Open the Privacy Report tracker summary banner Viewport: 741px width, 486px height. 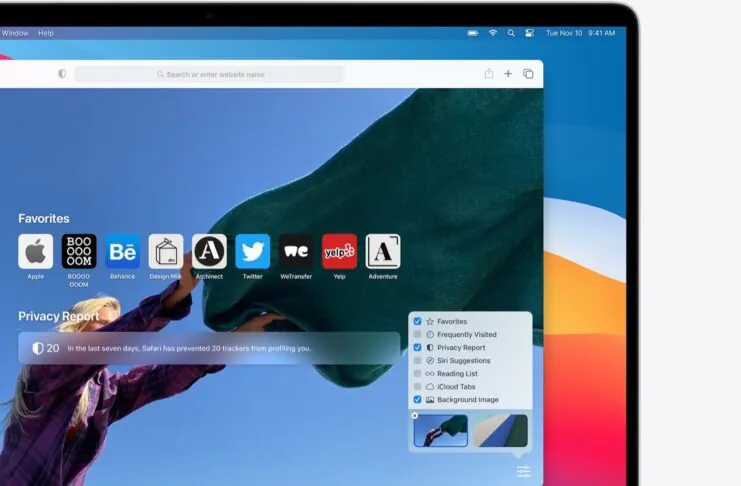coord(209,348)
